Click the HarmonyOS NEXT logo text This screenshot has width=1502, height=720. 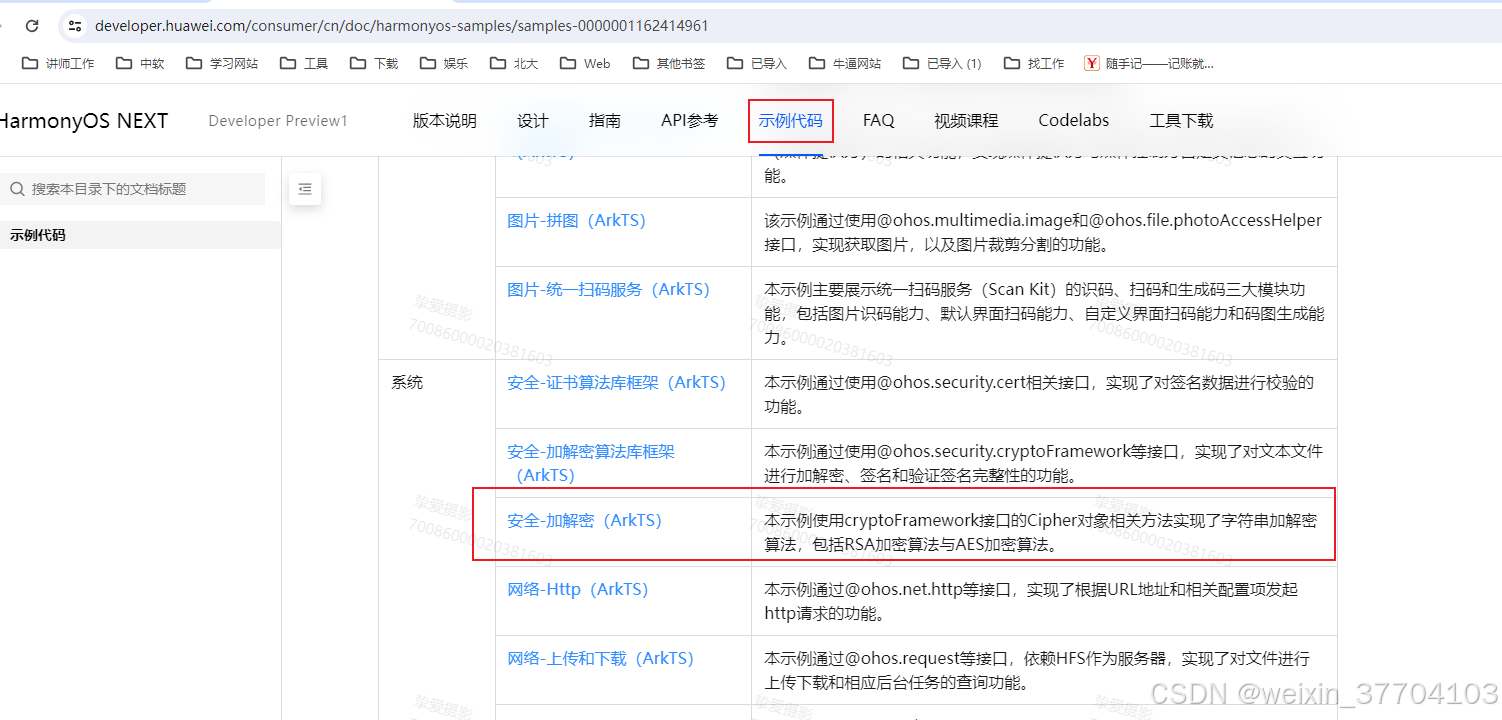click(84, 121)
